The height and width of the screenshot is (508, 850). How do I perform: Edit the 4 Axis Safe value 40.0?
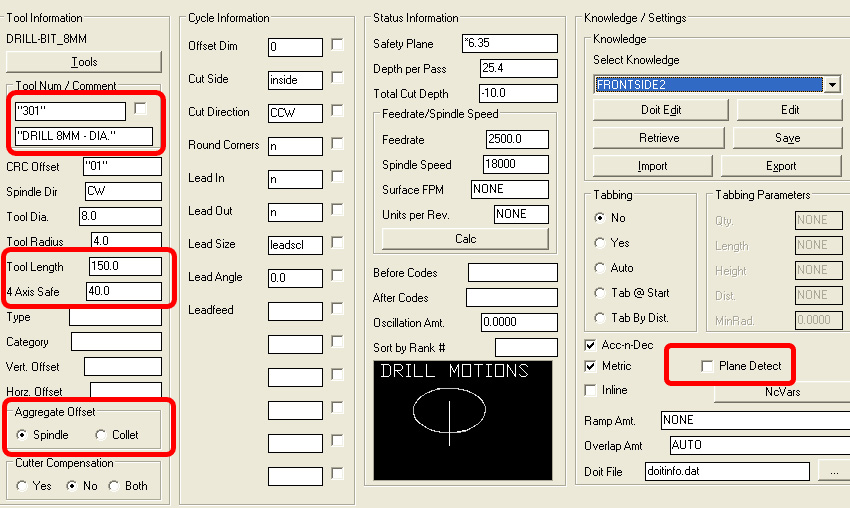click(124, 291)
